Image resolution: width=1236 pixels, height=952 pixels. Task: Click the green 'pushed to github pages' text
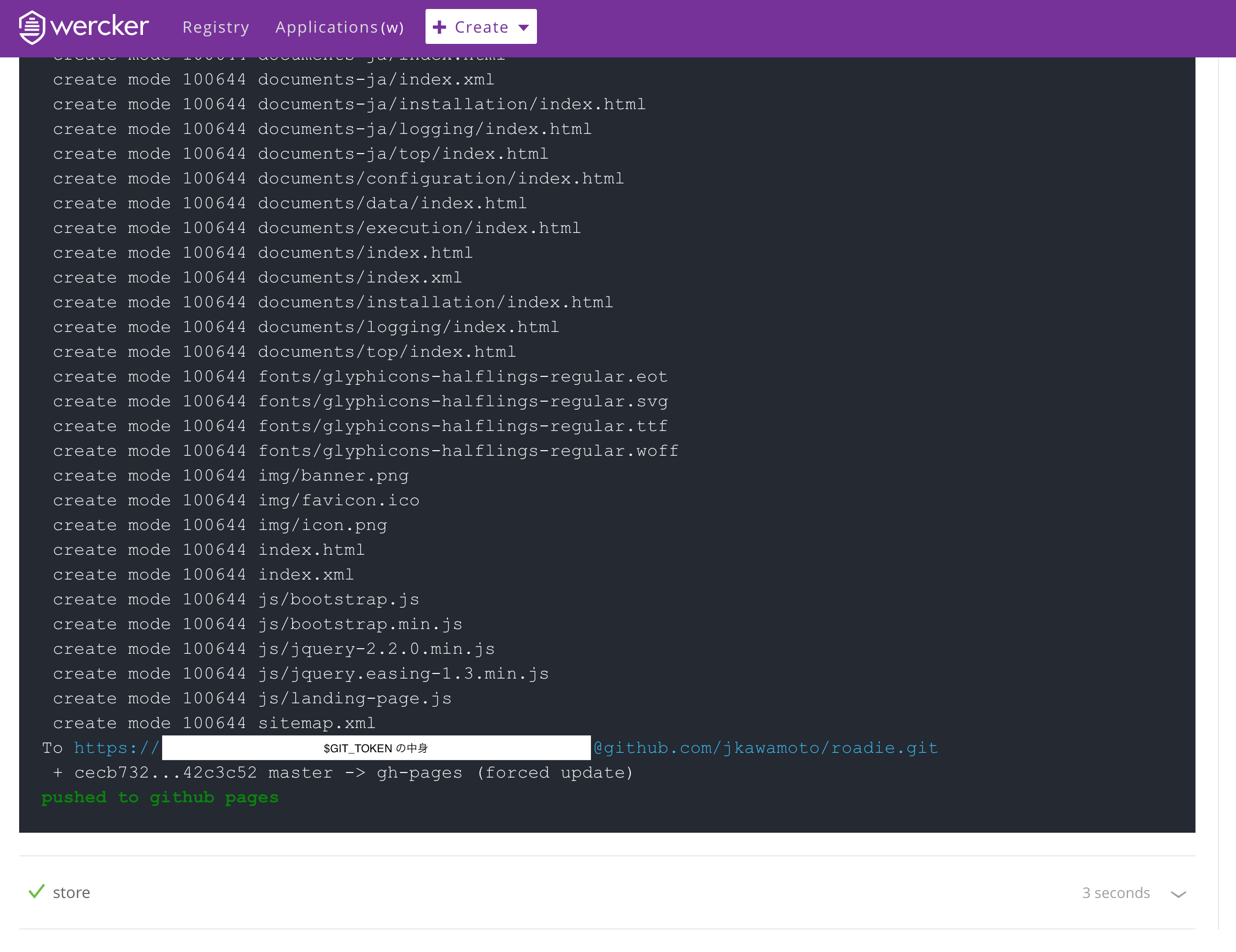pos(160,797)
